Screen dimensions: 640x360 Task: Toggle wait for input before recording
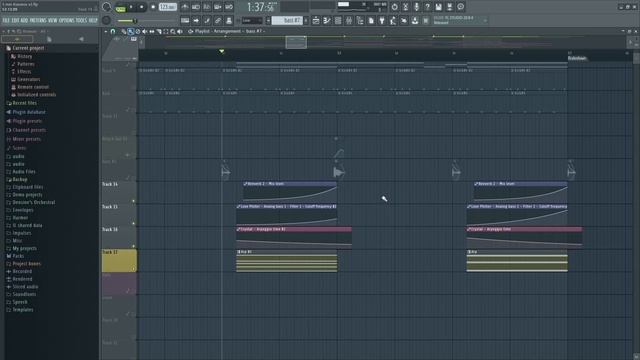point(196,7)
